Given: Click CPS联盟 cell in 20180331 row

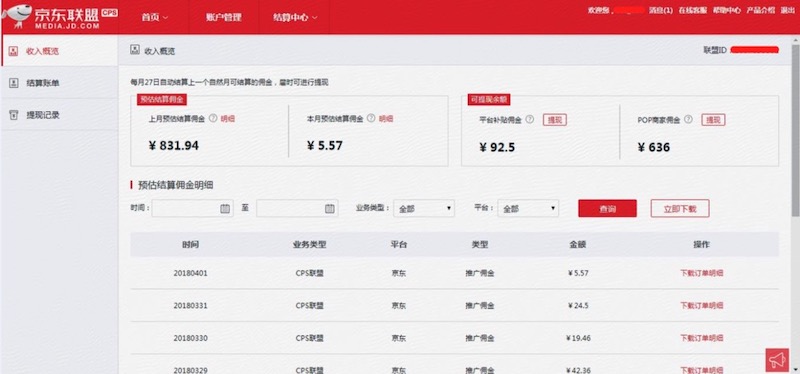Looking at the screenshot, I should tap(310, 306).
